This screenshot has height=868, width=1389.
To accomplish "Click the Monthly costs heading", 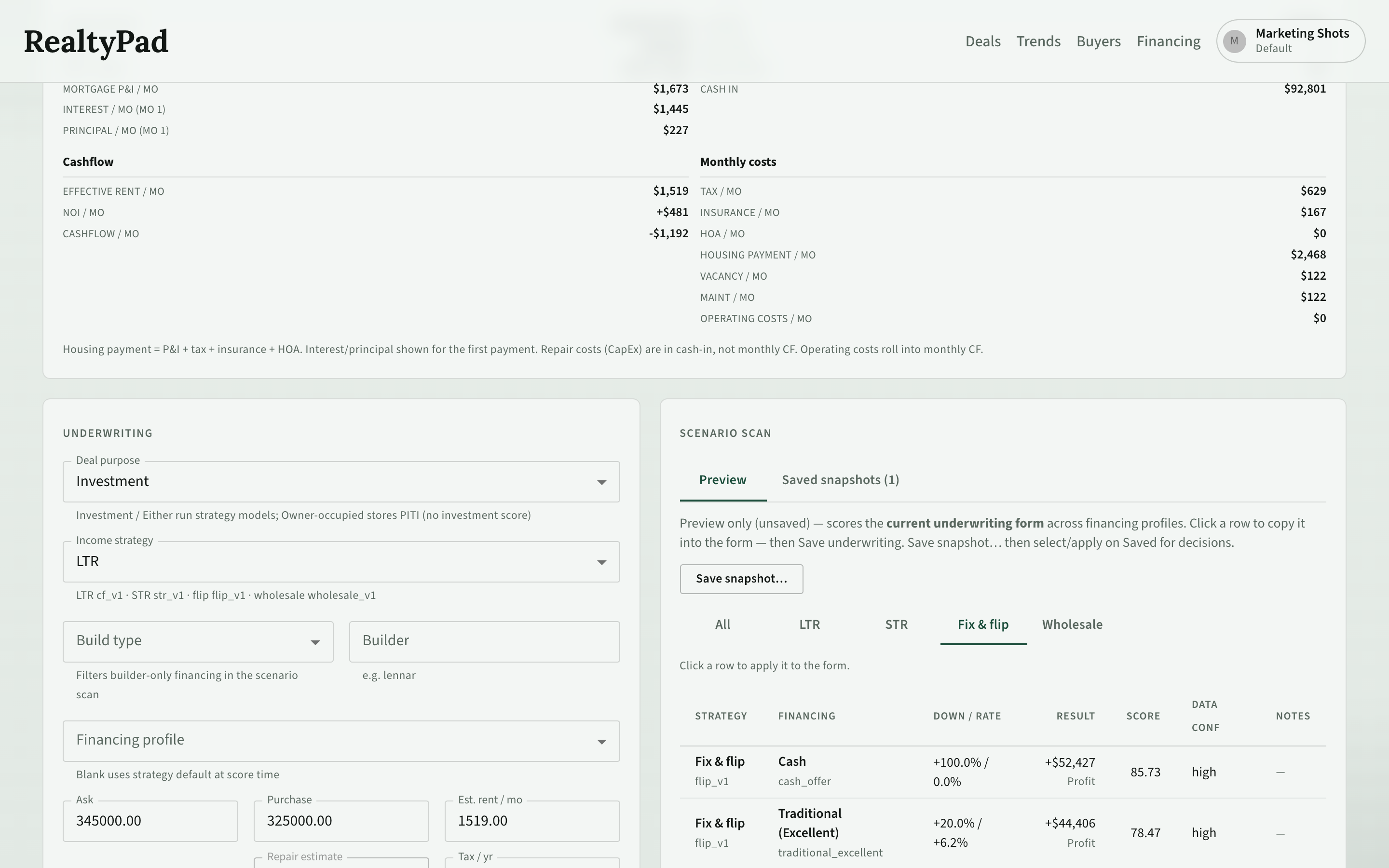I will [737, 162].
